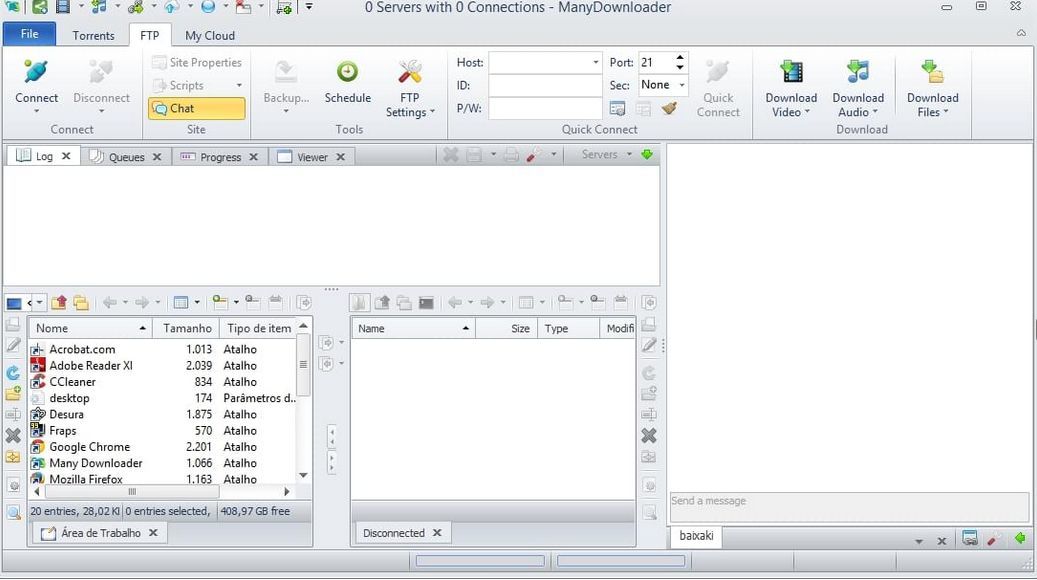Image resolution: width=1037 pixels, height=580 pixels.
Task: Refresh the local file list
Action: click(13, 372)
